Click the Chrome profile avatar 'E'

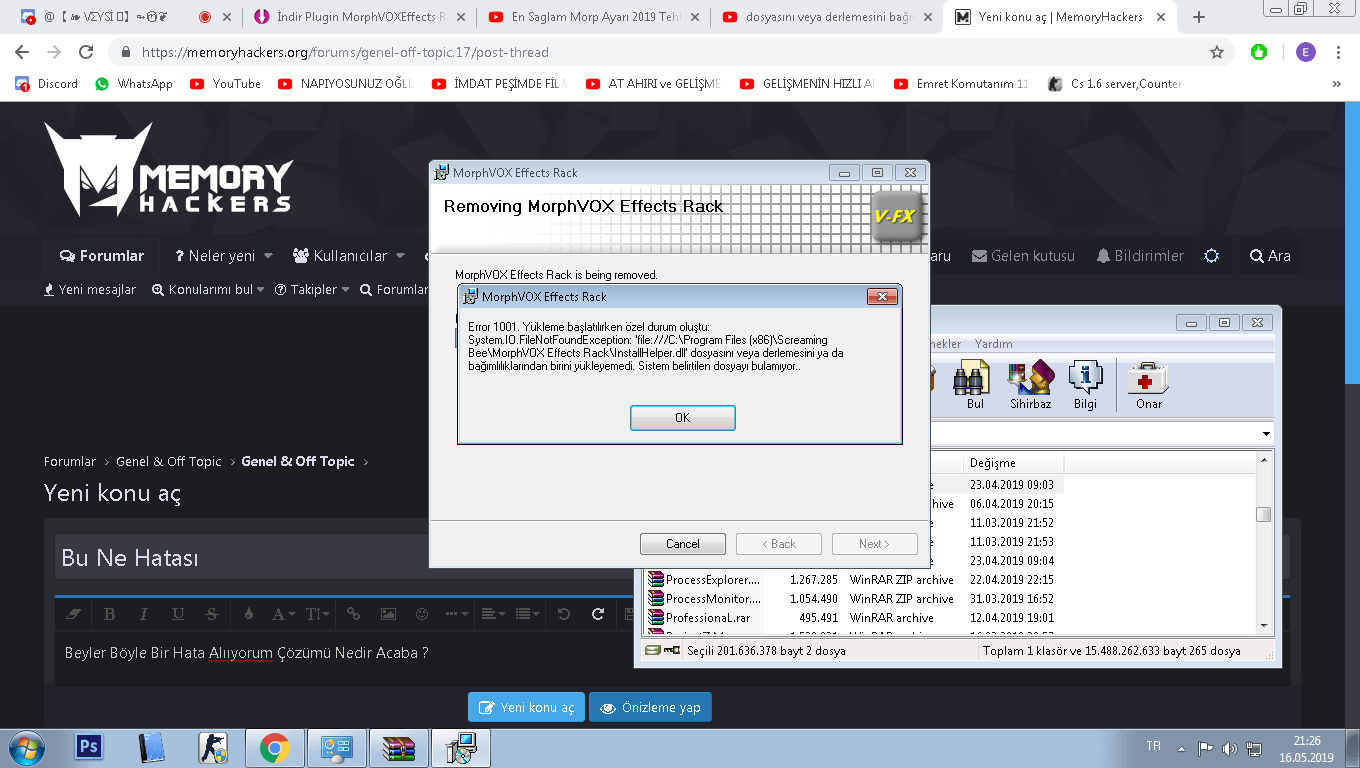[x=1306, y=52]
